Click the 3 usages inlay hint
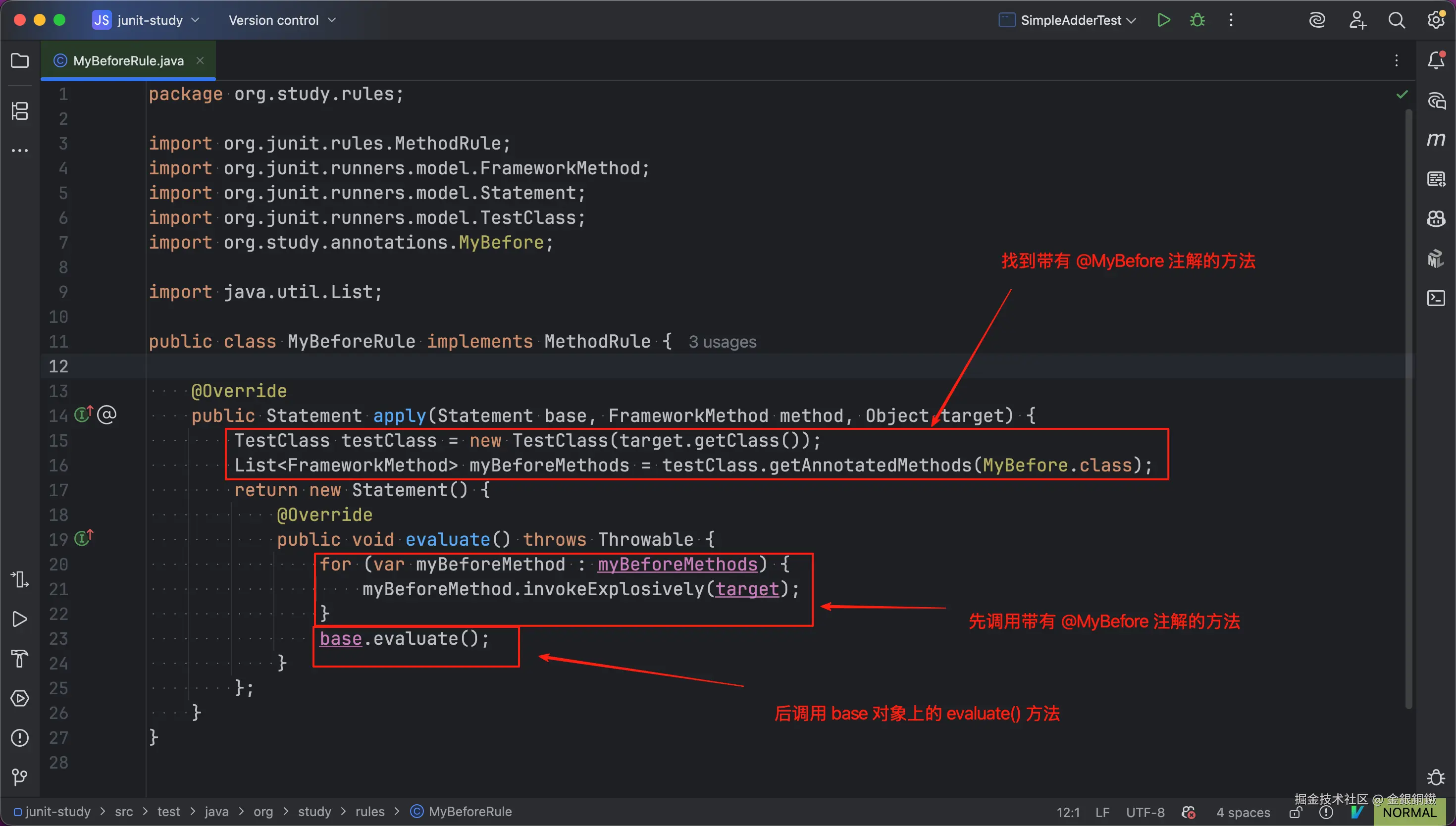The image size is (1456, 826). pyautogui.click(x=722, y=342)
